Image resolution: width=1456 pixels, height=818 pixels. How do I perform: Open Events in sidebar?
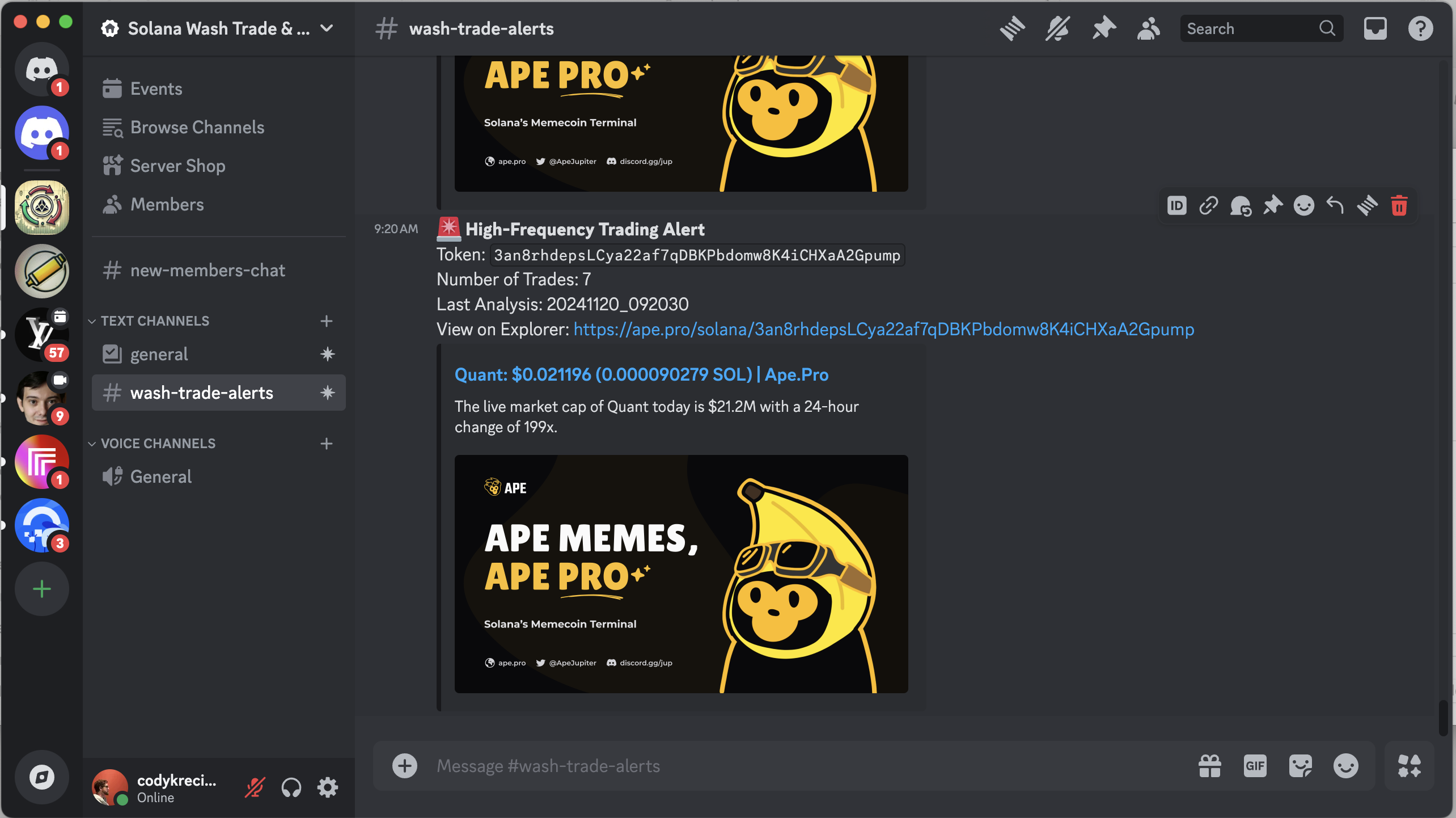tap(219, 88)
